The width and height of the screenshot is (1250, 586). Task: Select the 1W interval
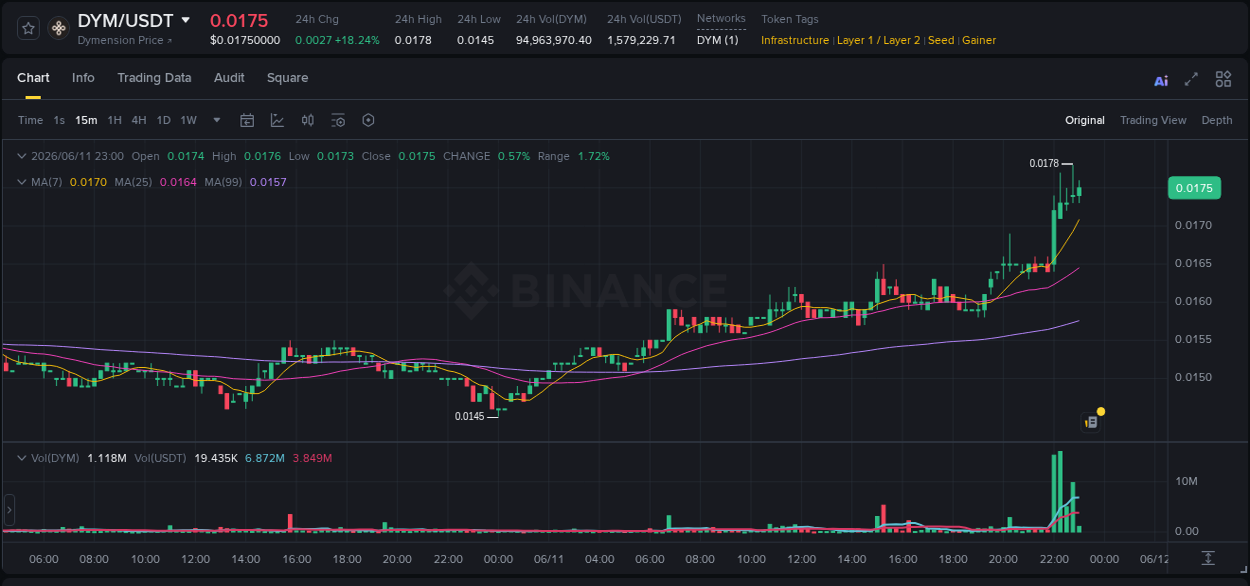click(188, 120)
